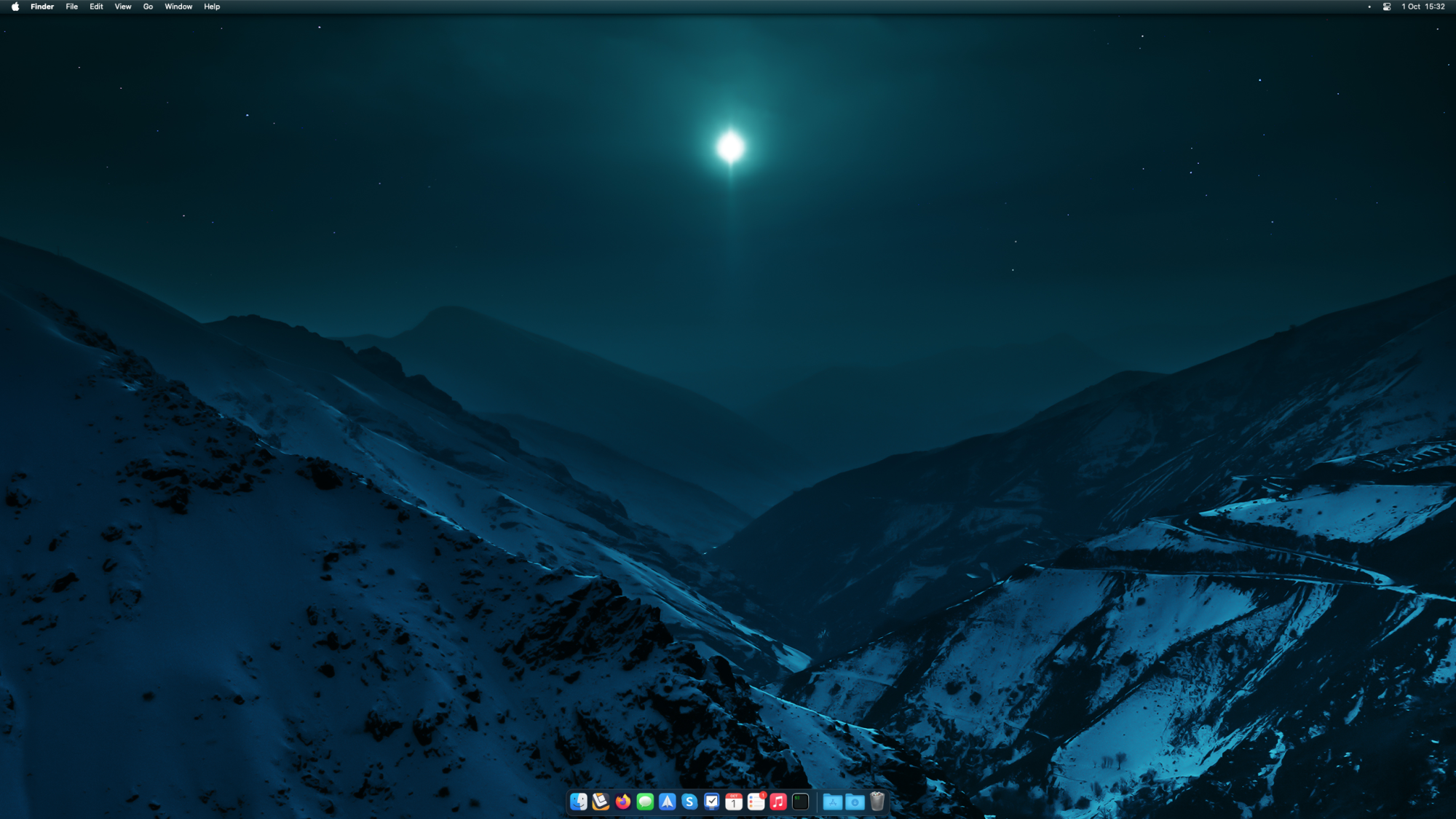Image resolution: width=1456 pixels, height=819 pixels.
Task: Open the Things checkbox task app
Action: (x=712, y=802)
